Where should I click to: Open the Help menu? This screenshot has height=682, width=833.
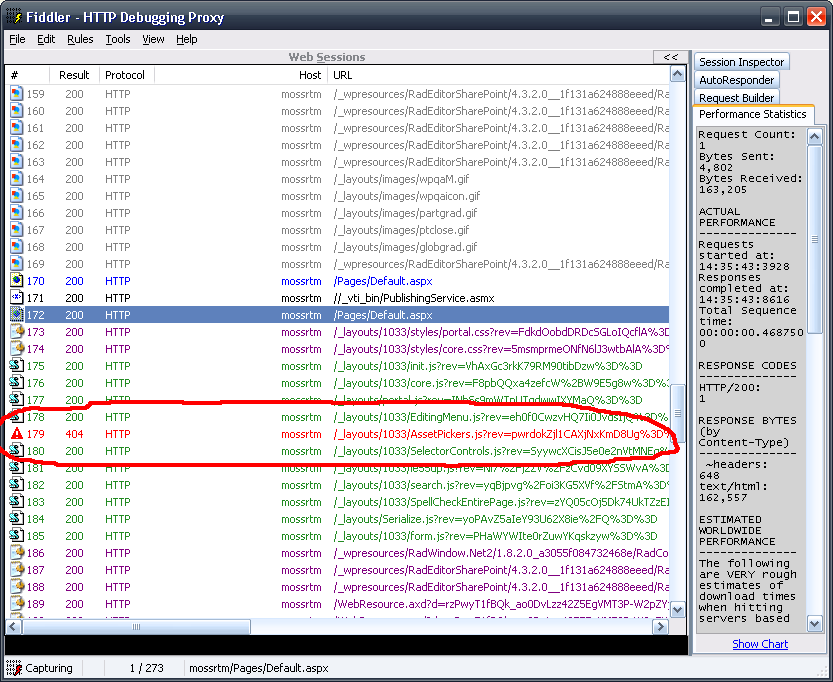(187, 39)
